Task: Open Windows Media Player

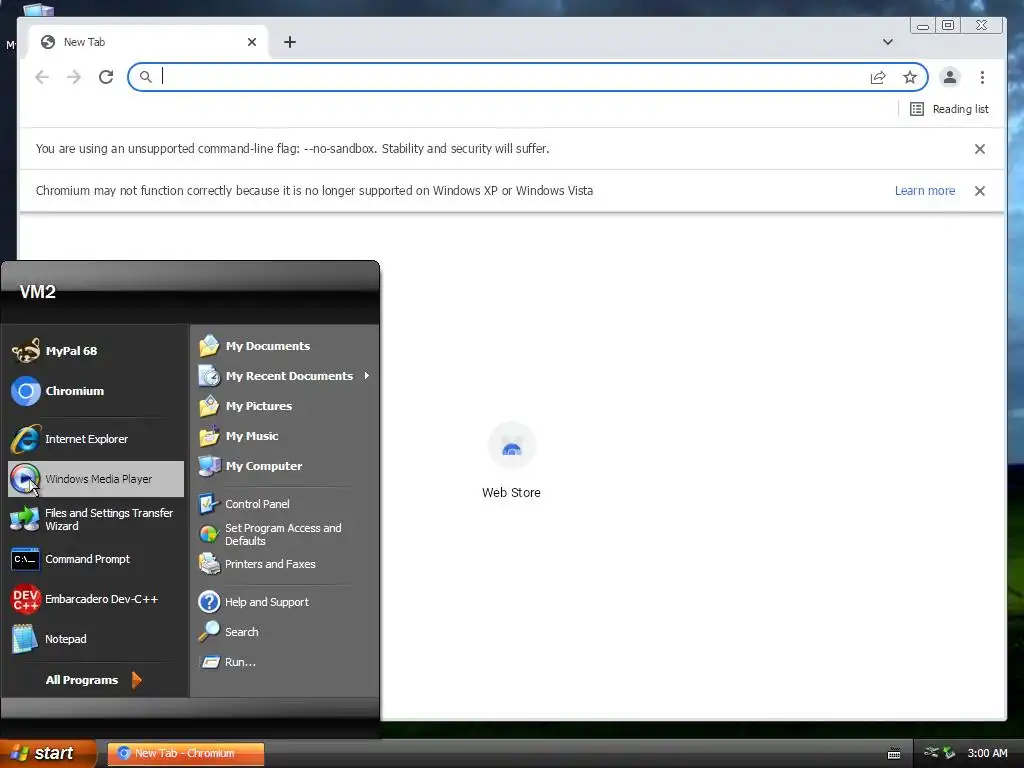Action: [95, 479]
